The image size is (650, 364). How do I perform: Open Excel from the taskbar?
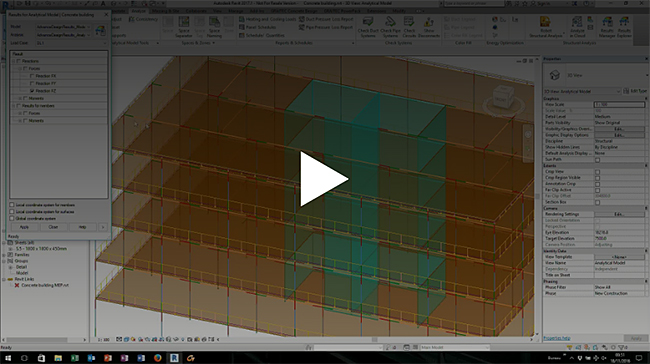coord(75,358)
